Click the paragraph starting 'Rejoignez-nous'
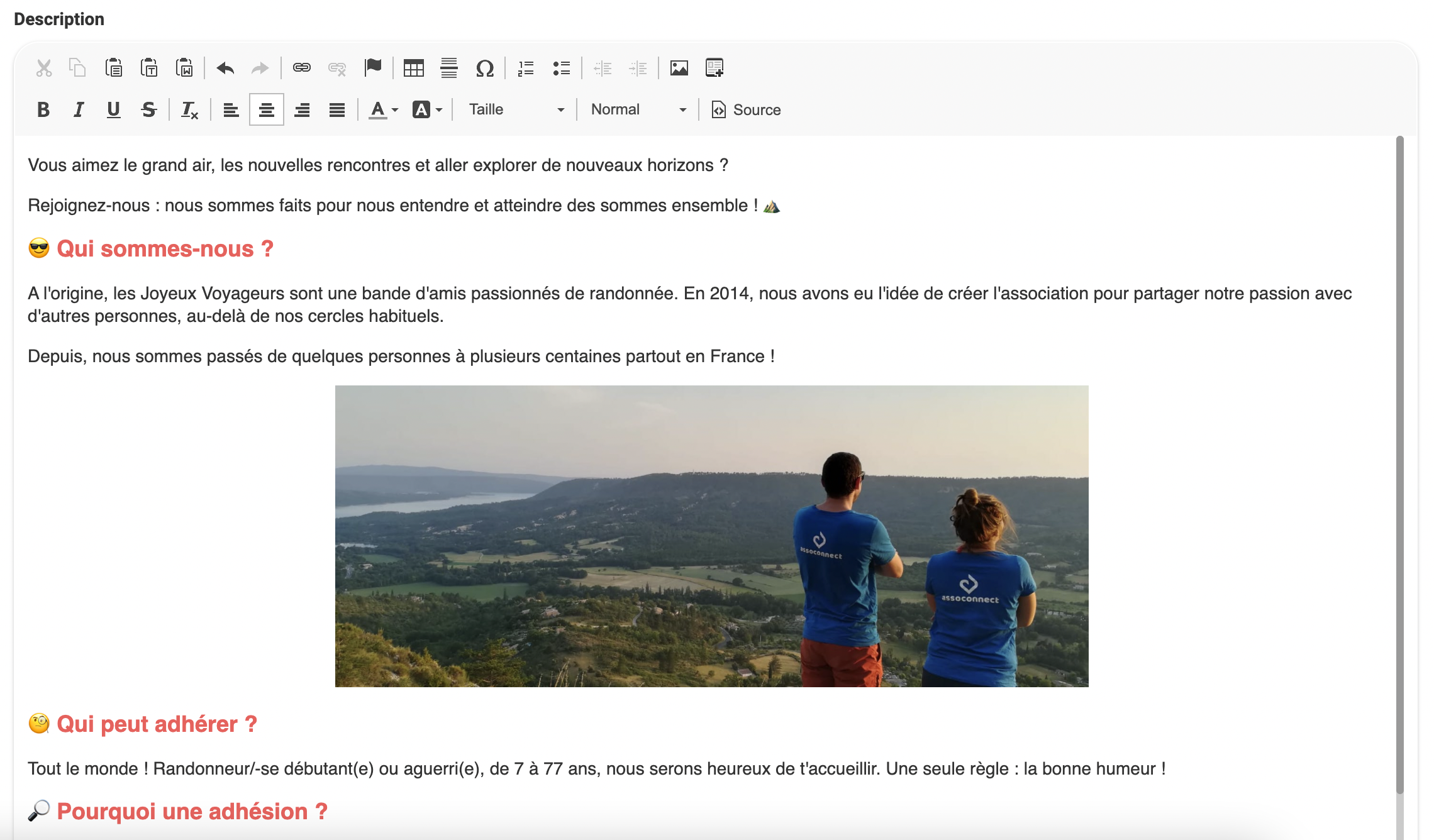Image resolution: width=1434 pixels, height=840 pixels. click(404, 206)
